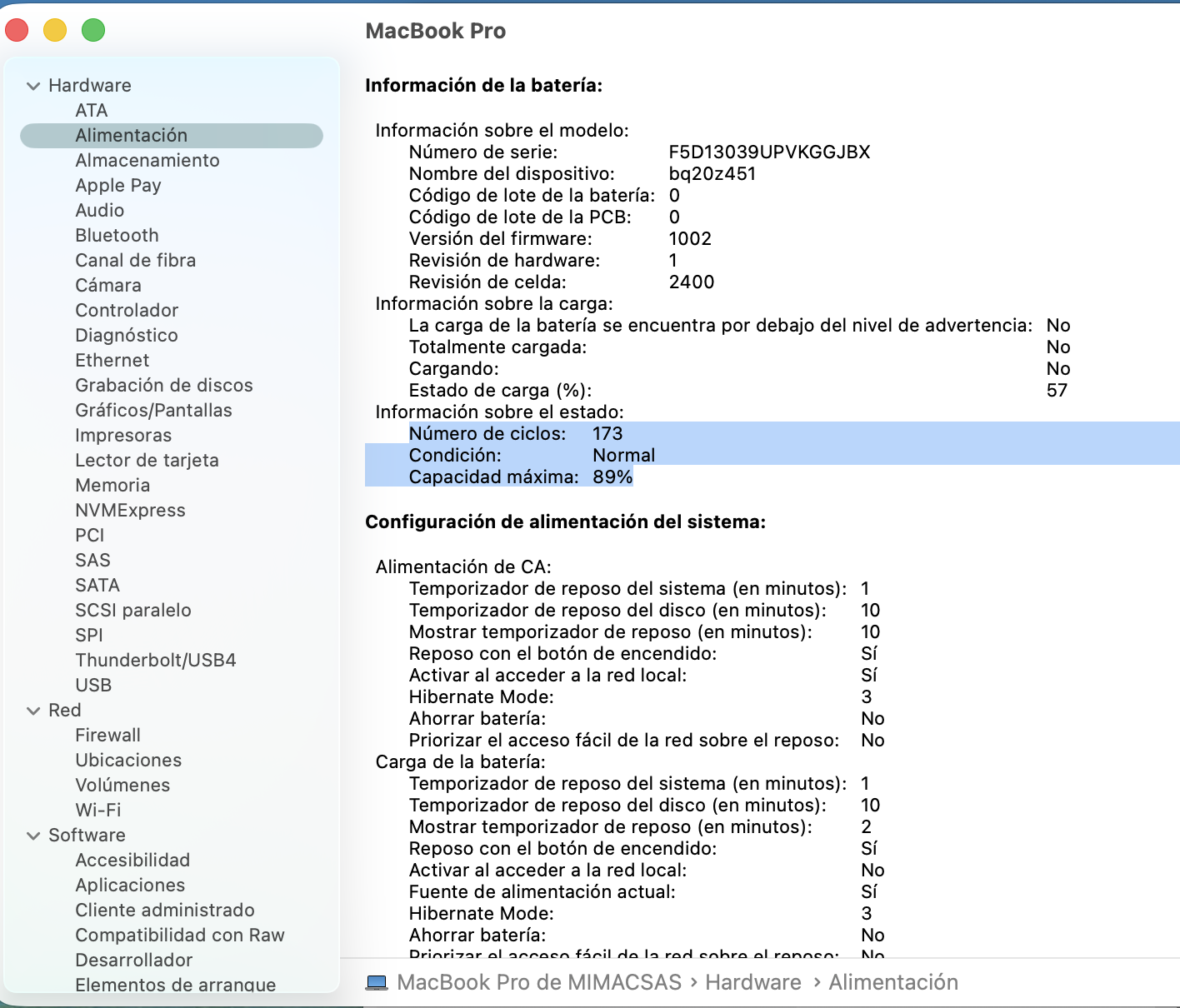Select USB in the sidebar
The width and height of the screenshot is (1180, 1008).
pyautogui.click(x=93, y=686)
